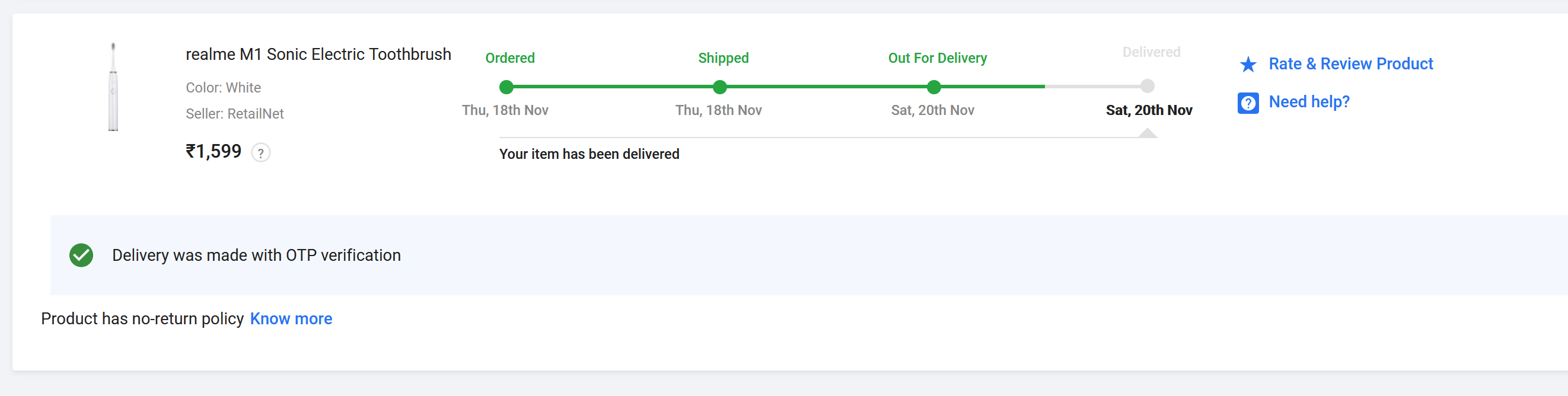Click Know more about the no-return policy
Viewport: 1568px width, 396px height.
pos(291,319)
